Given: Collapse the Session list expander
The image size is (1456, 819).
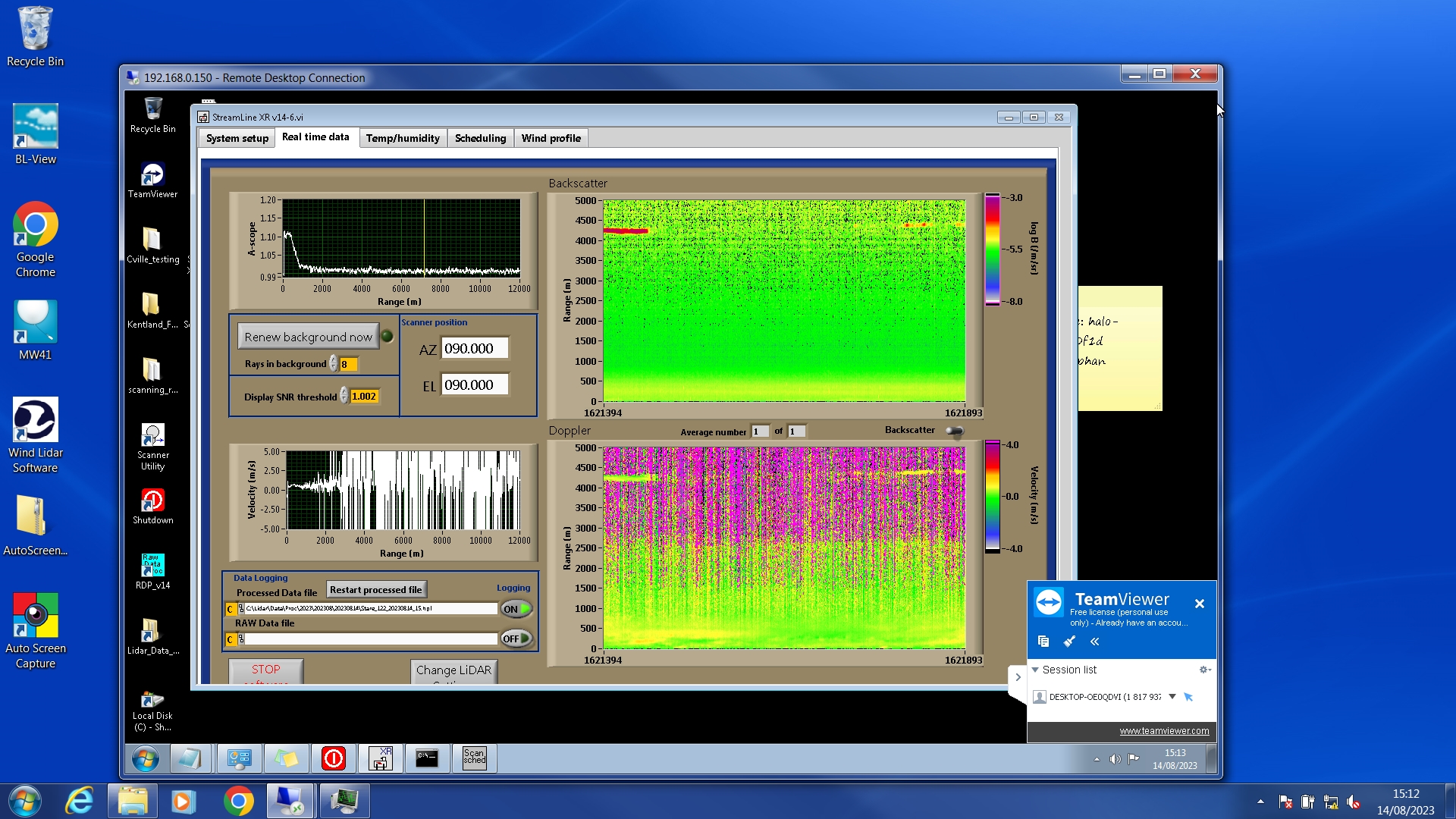Looking at the screenshot, I should [x=1035, y=670].
